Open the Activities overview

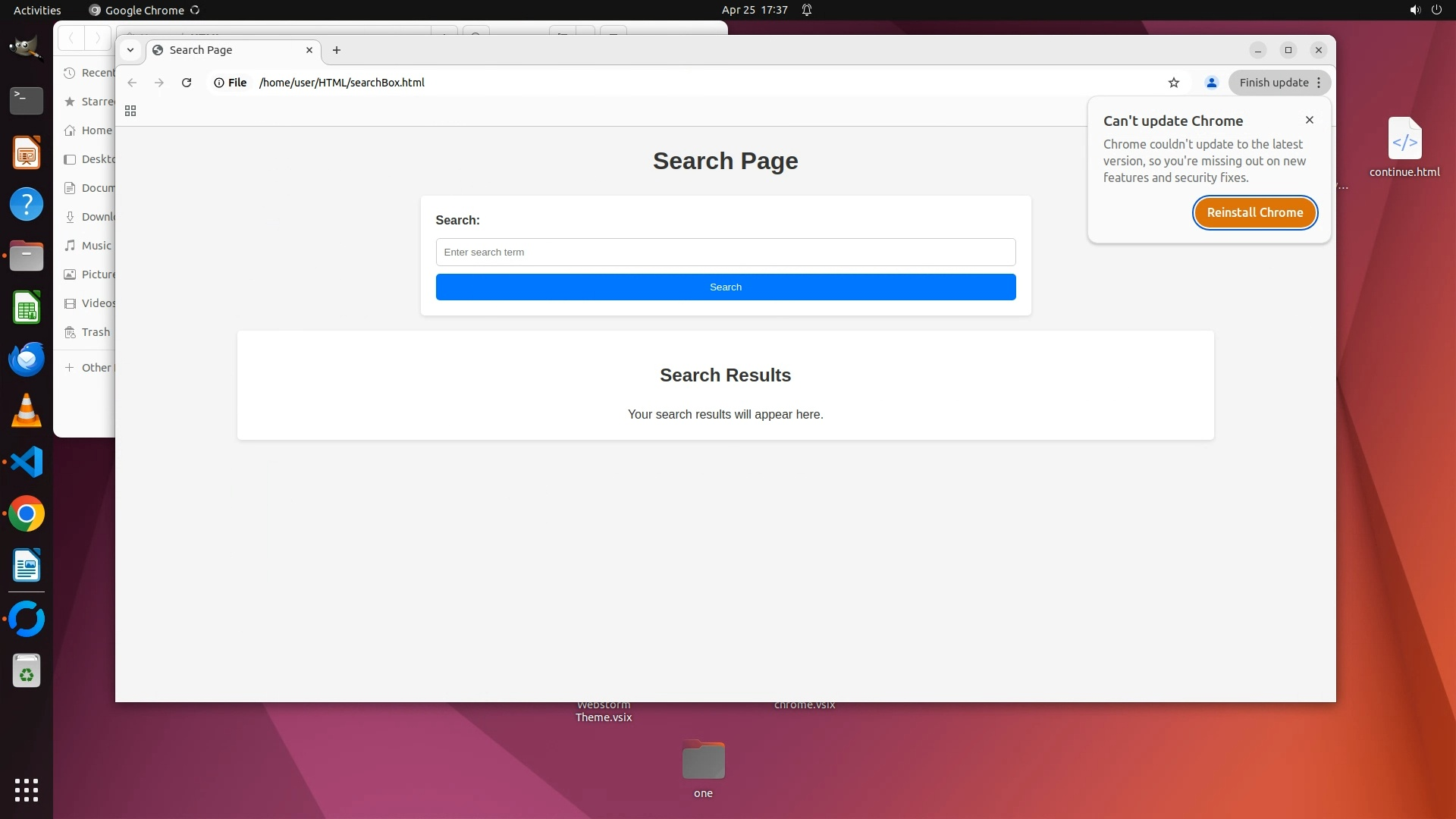[37, 10]
